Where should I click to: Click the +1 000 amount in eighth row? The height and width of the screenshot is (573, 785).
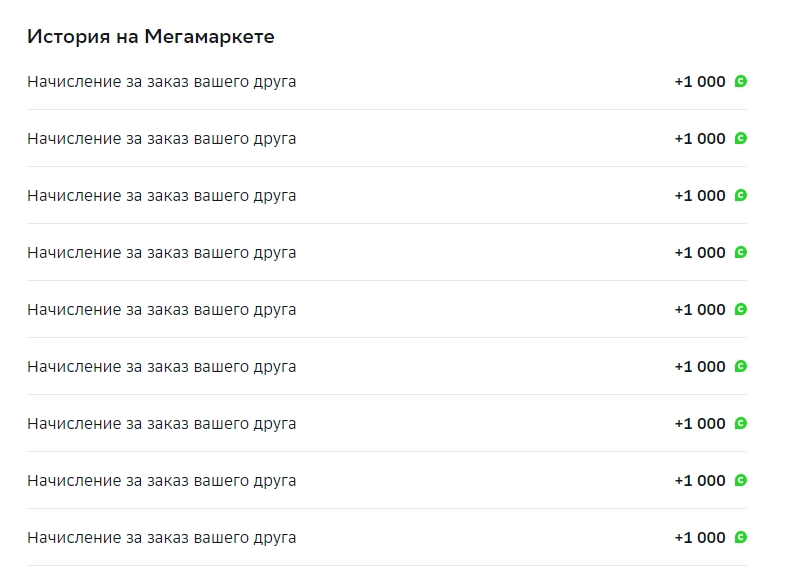[x=700, y=480]
